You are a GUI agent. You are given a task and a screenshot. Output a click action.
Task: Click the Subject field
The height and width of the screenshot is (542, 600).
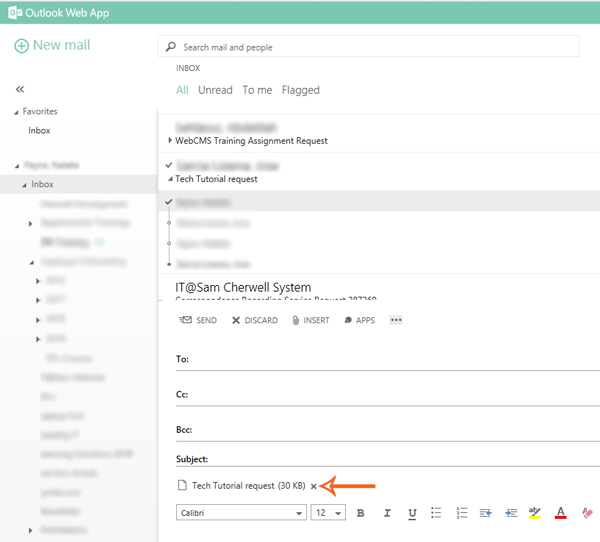(x=388, y=459)
